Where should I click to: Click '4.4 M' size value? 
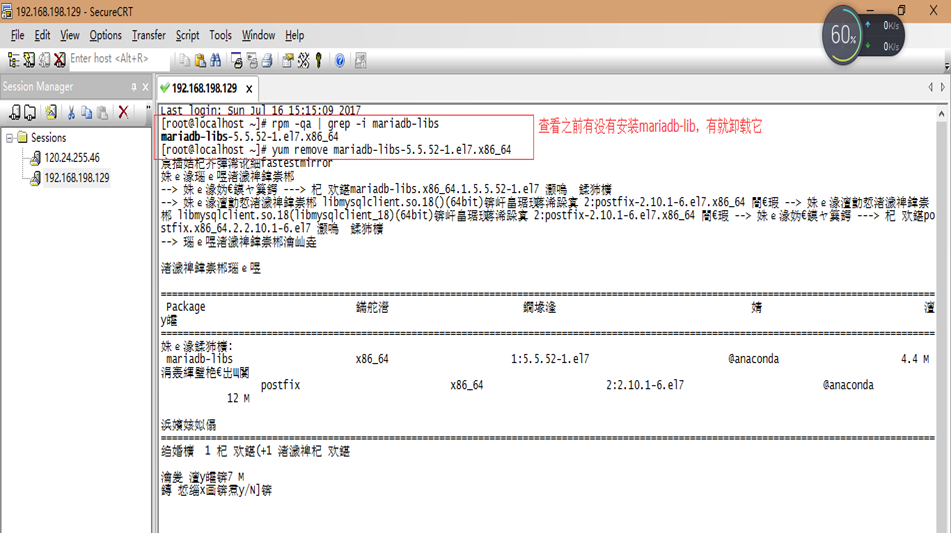point(915,359)
